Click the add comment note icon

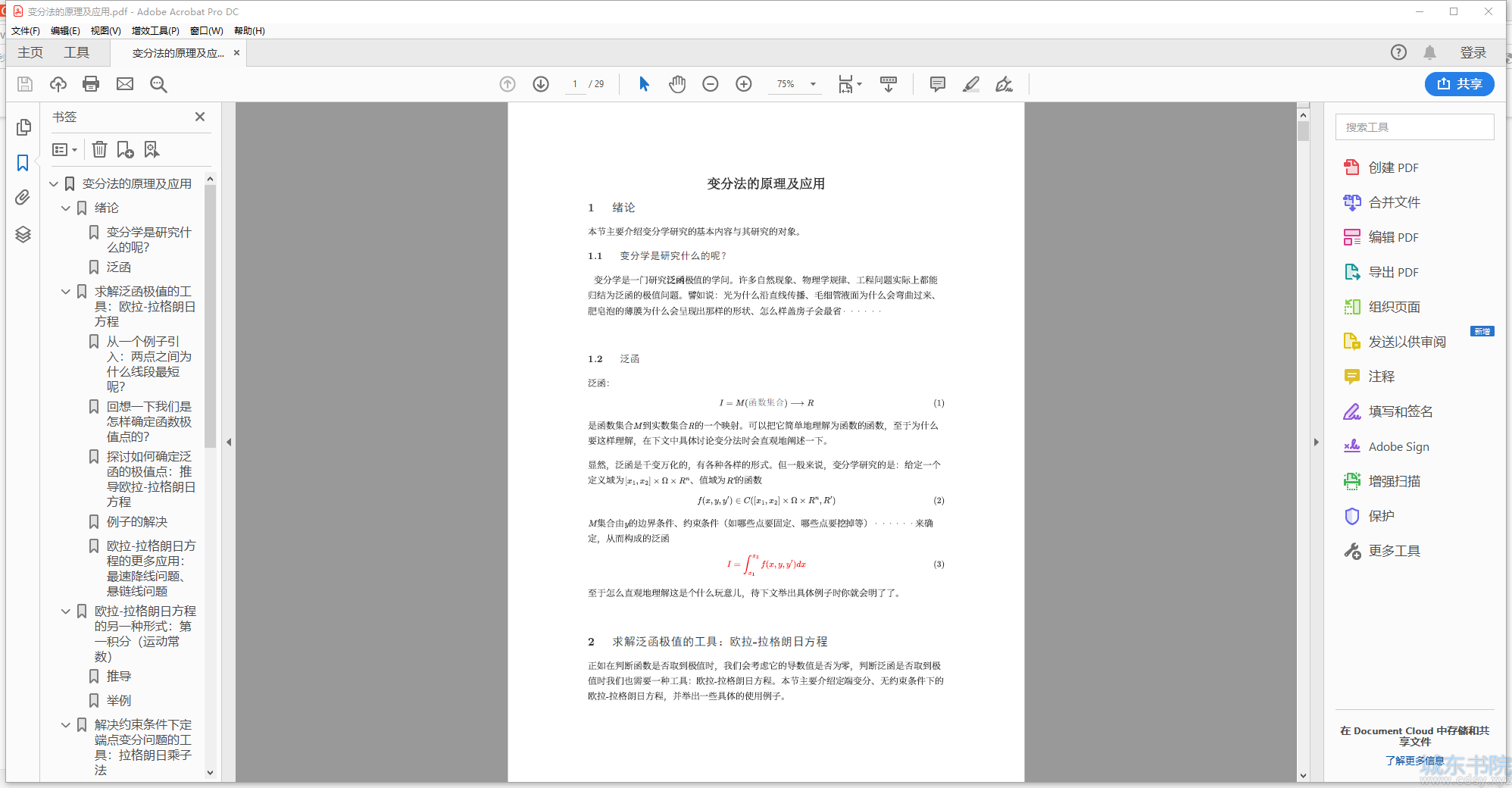point(937,84)
